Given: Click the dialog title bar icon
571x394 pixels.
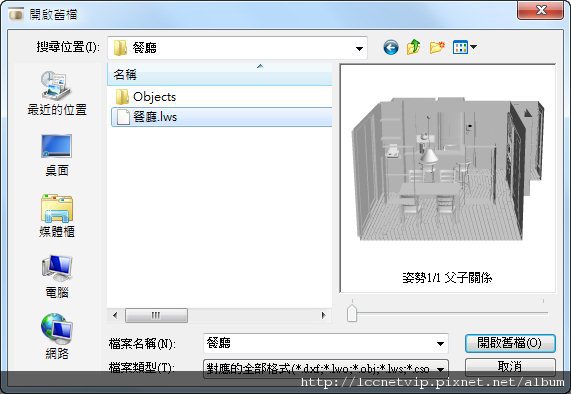Looking at the screenshot, I should tap(16, 14).
